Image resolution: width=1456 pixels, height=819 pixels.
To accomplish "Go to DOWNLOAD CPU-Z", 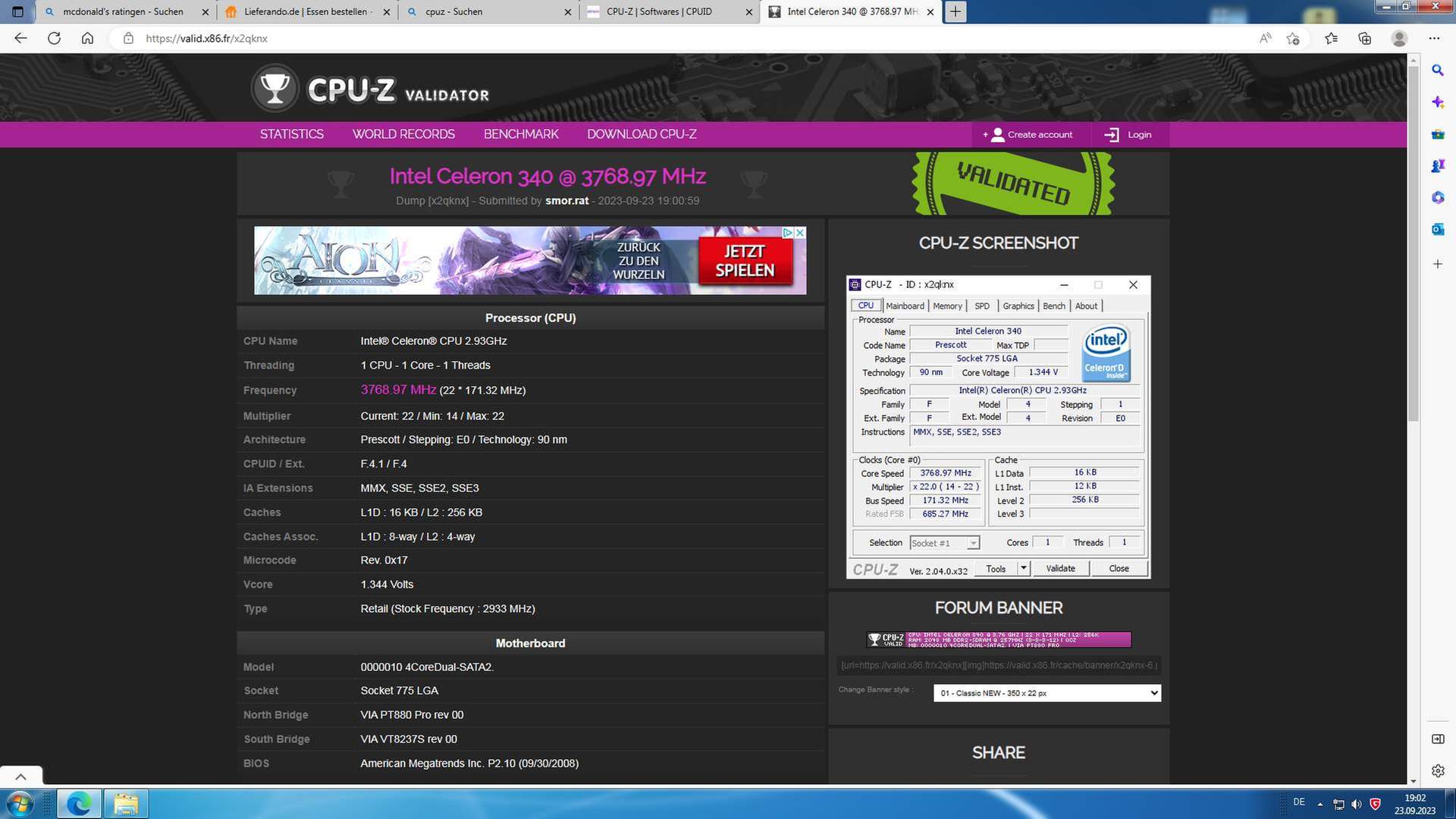I will pos(642,134).
